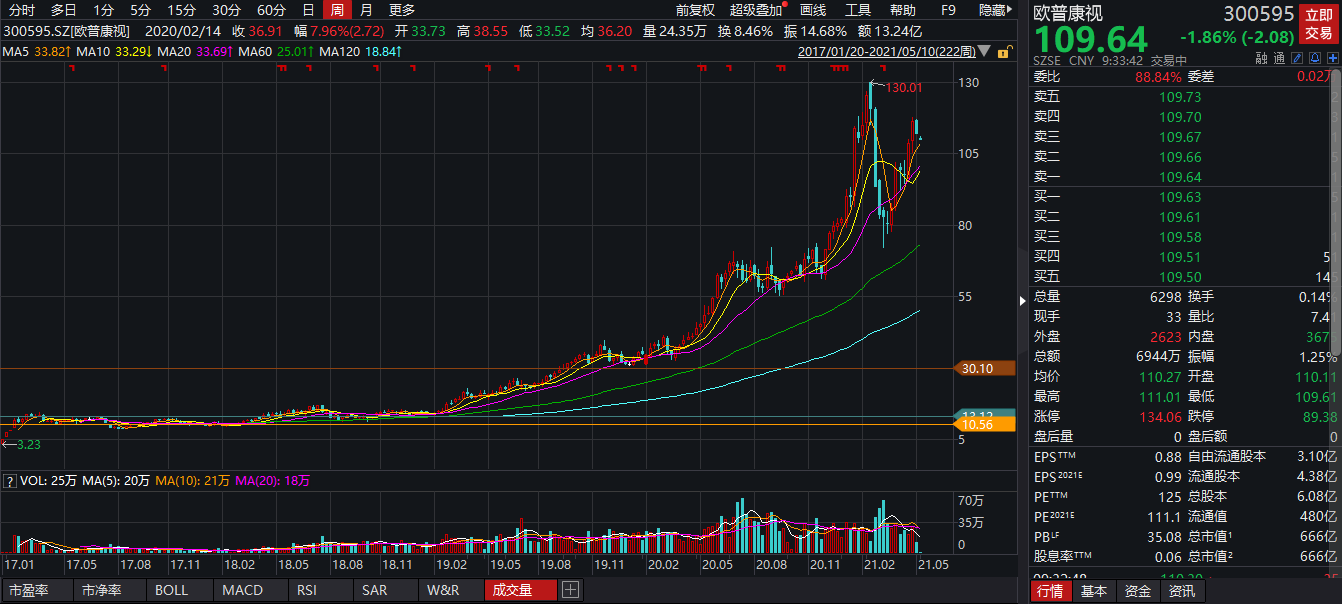The image size is (1342, 604).
Task: Toggle the 周 weekly period button
Action: (x=338, y=10)
